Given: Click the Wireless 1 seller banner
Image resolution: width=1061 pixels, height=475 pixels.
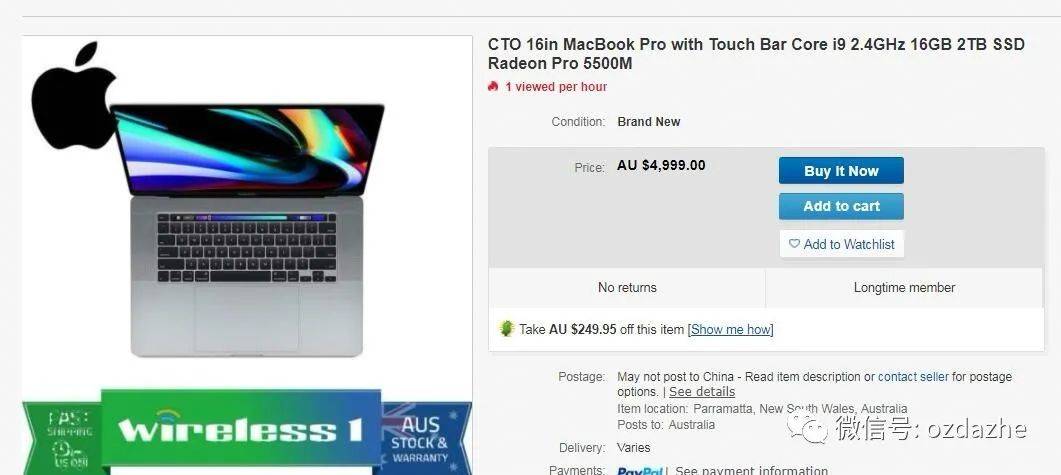Looking at the screenshot, I should click(x=240, y=429).
